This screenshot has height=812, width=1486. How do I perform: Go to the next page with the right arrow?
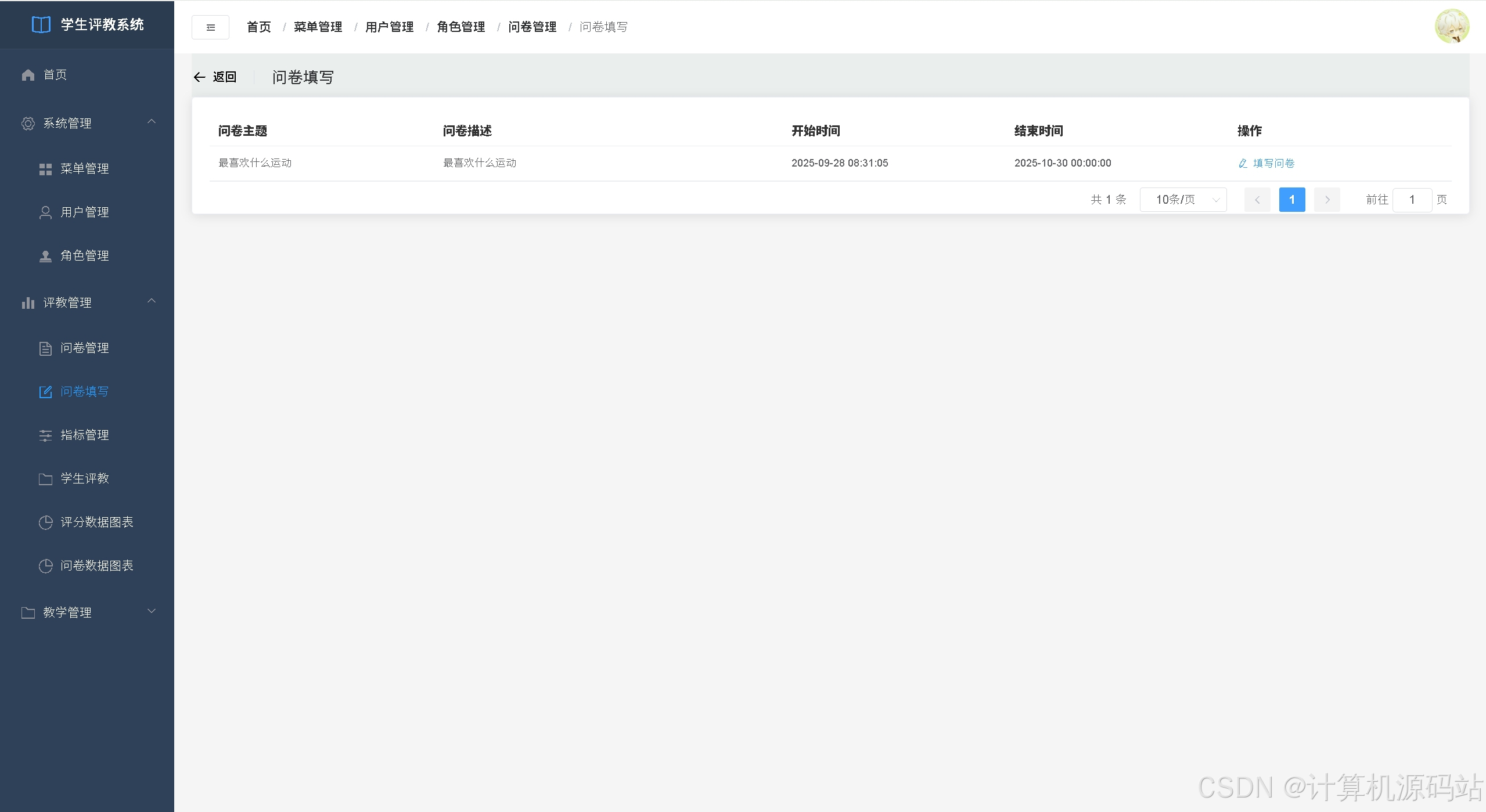click(x=1327, y=200)
